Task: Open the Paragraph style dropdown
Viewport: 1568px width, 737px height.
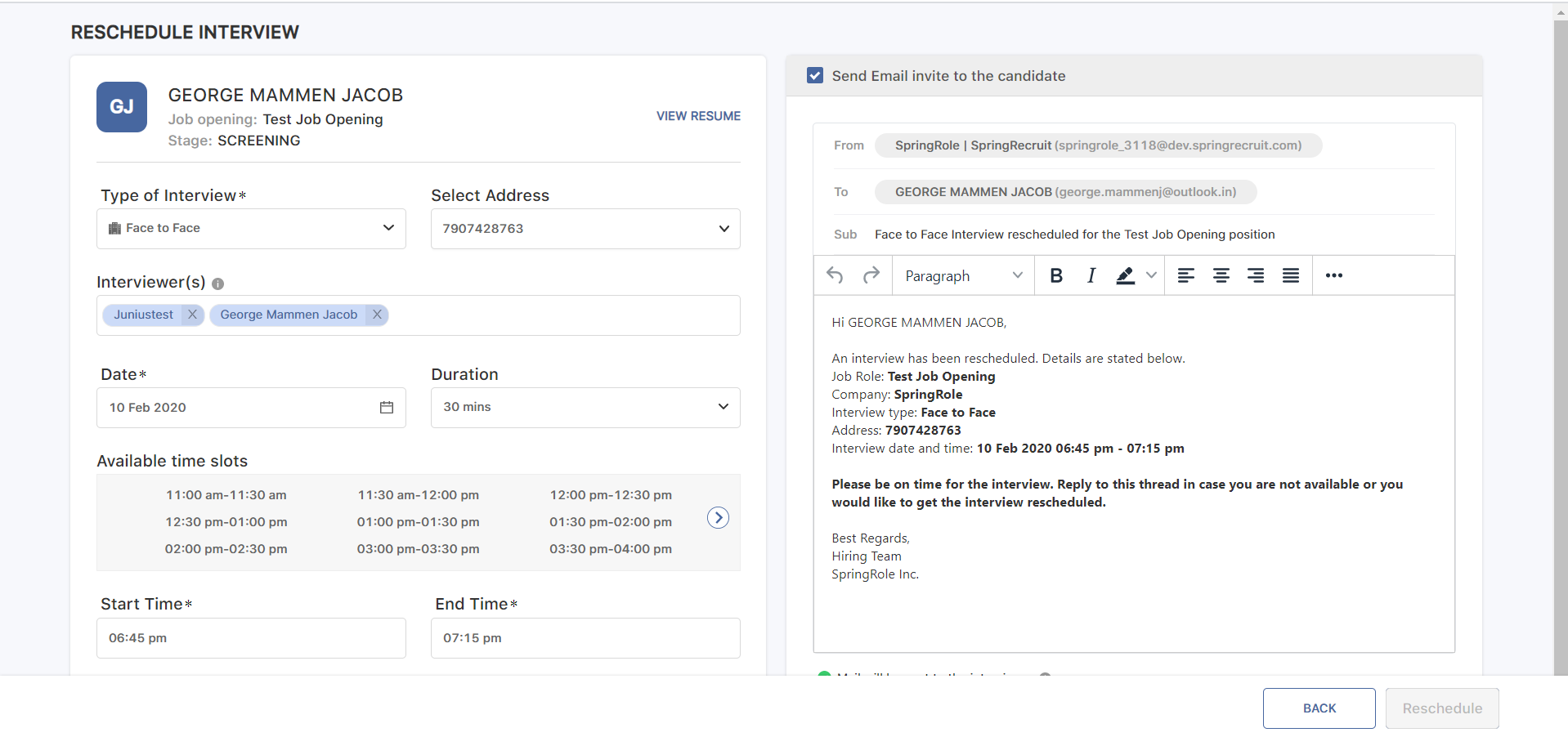Action: point(963,275)
